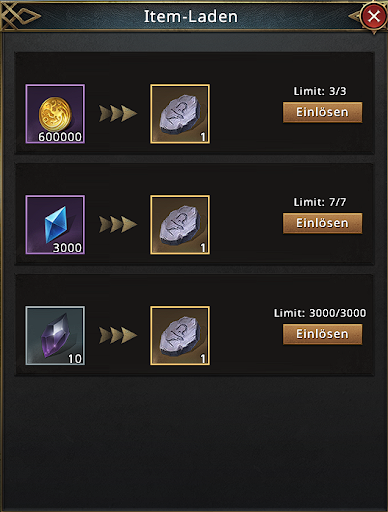Viewport: 388px width, 512px height.
Task: Redeem with Einlösen for 600000 gold coins
Action: [x=322, y=112]
